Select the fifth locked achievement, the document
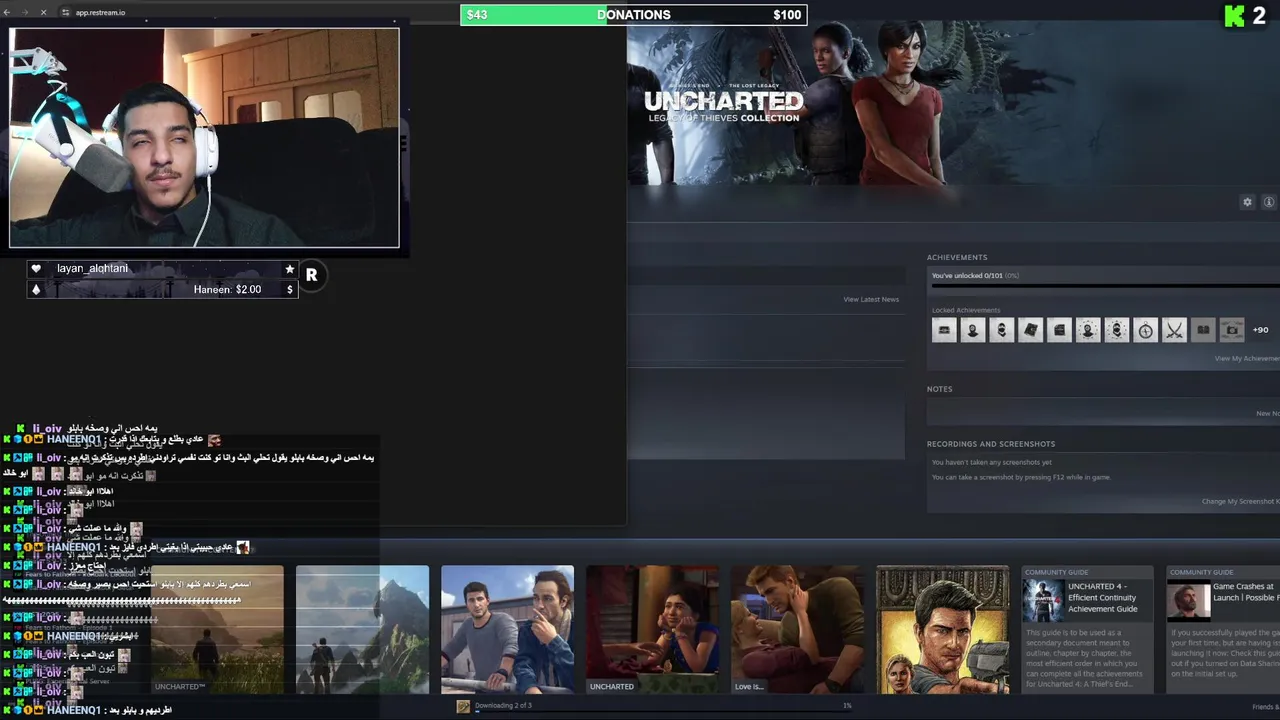This screenshot has height=720, width=1280. coord(1059,330)
